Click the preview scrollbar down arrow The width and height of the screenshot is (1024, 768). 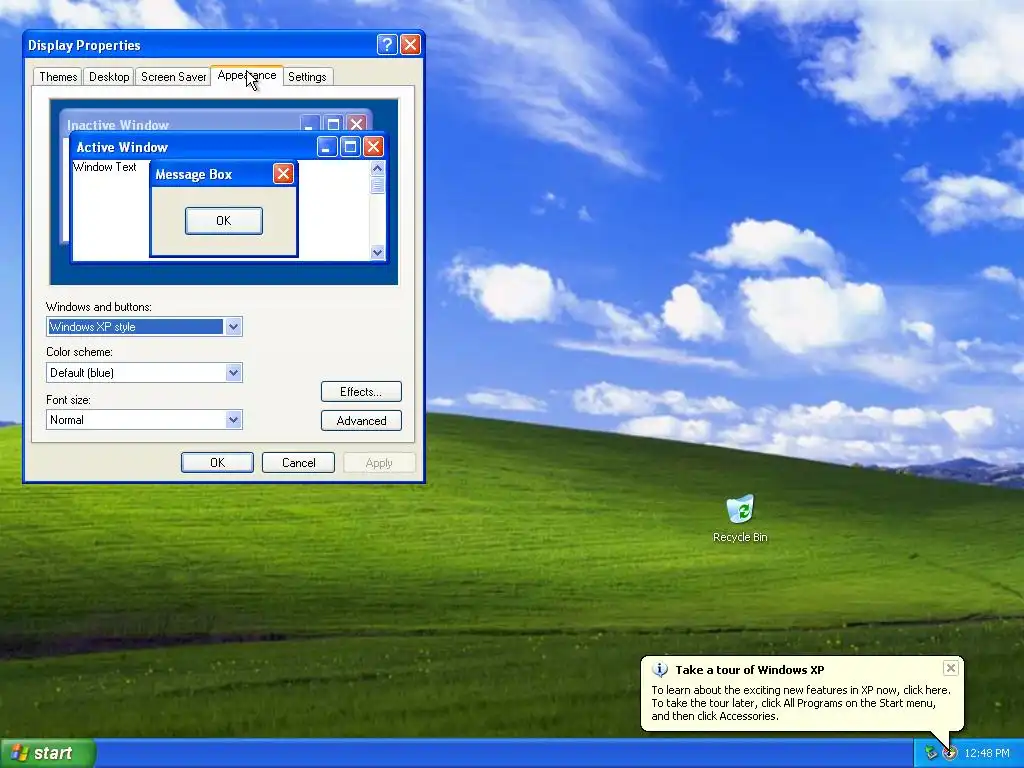point(377,252)
